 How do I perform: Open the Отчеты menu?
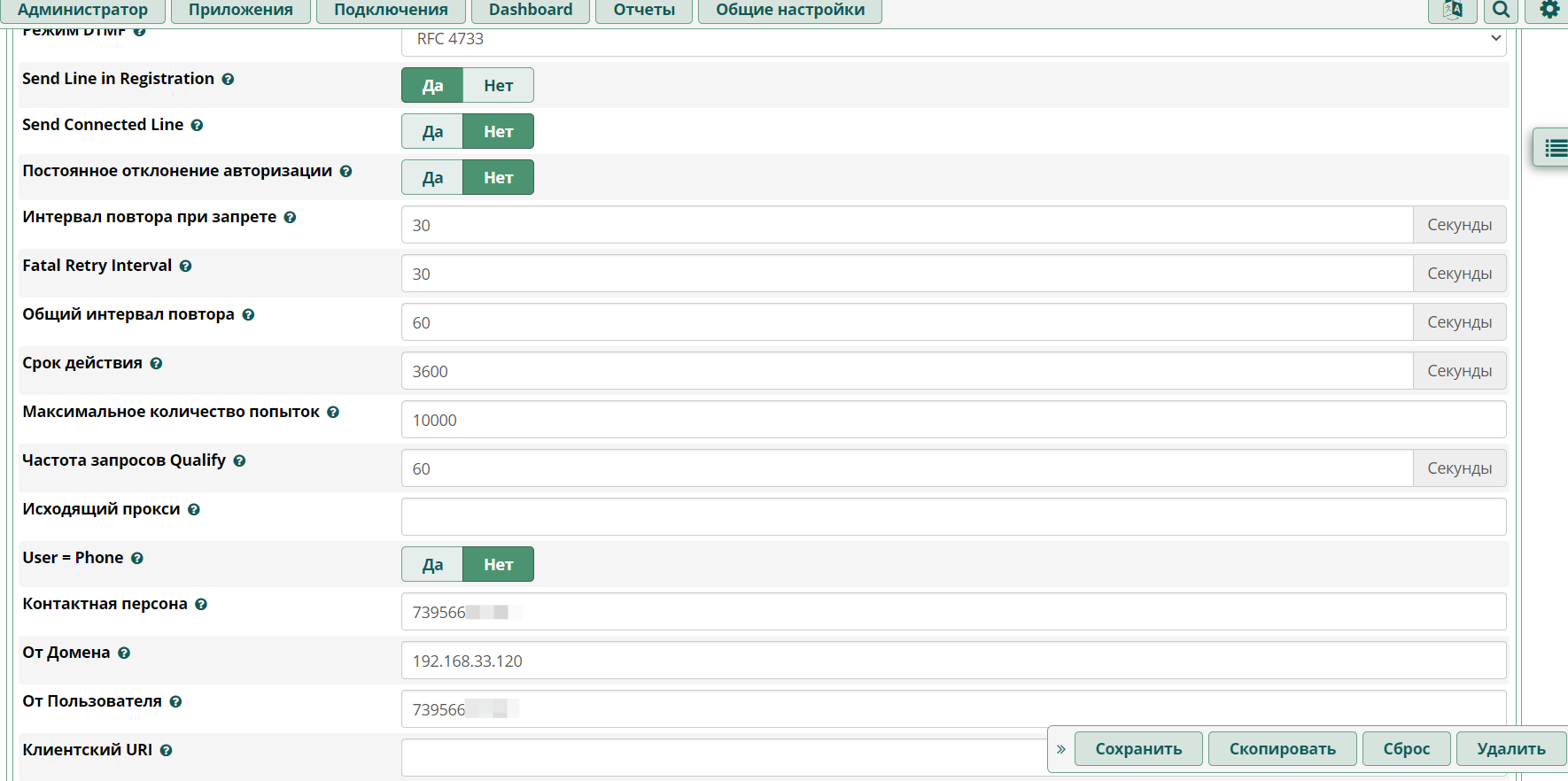pyautogui.click(x=644, y=10)
